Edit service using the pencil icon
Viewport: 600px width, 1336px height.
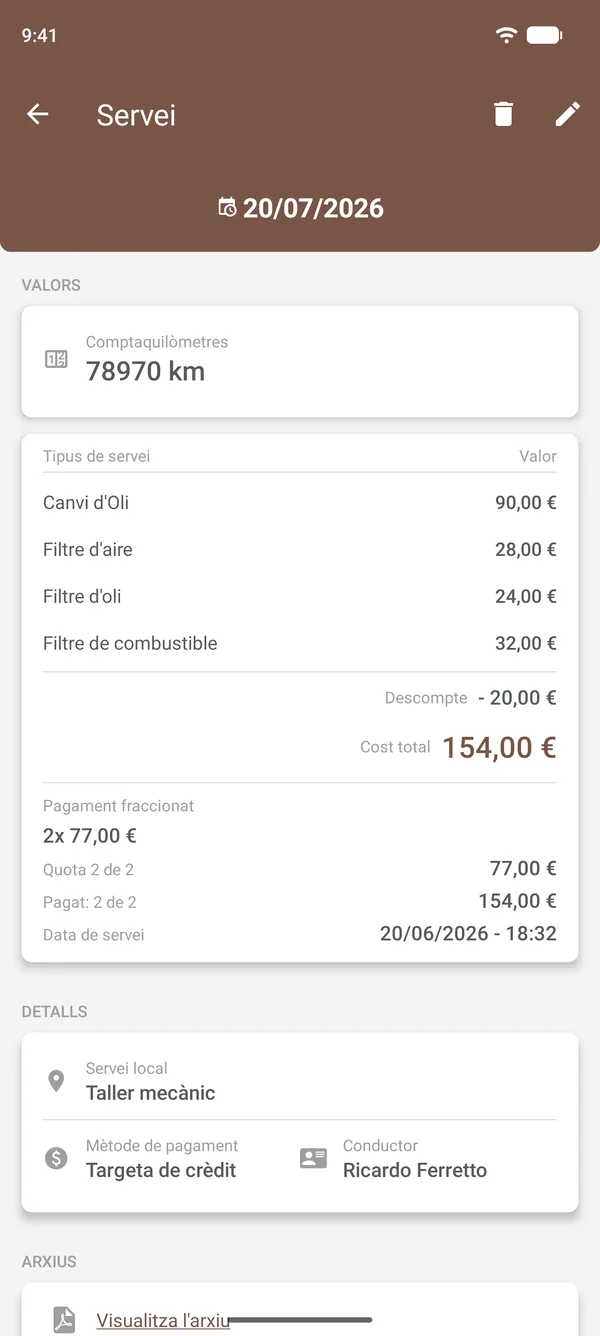567,114
